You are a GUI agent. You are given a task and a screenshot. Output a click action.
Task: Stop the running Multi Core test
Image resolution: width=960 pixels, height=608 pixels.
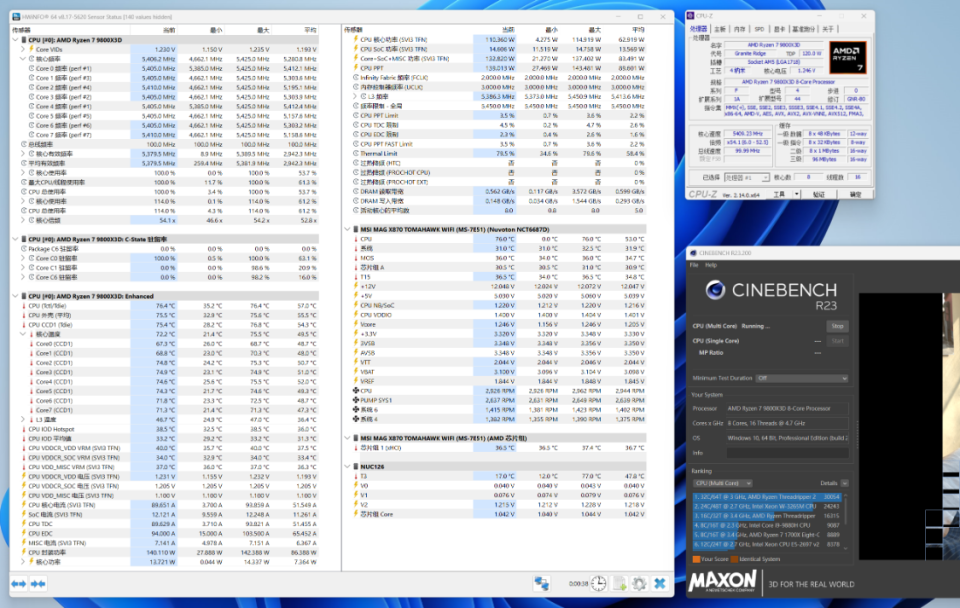click(837, 326)
